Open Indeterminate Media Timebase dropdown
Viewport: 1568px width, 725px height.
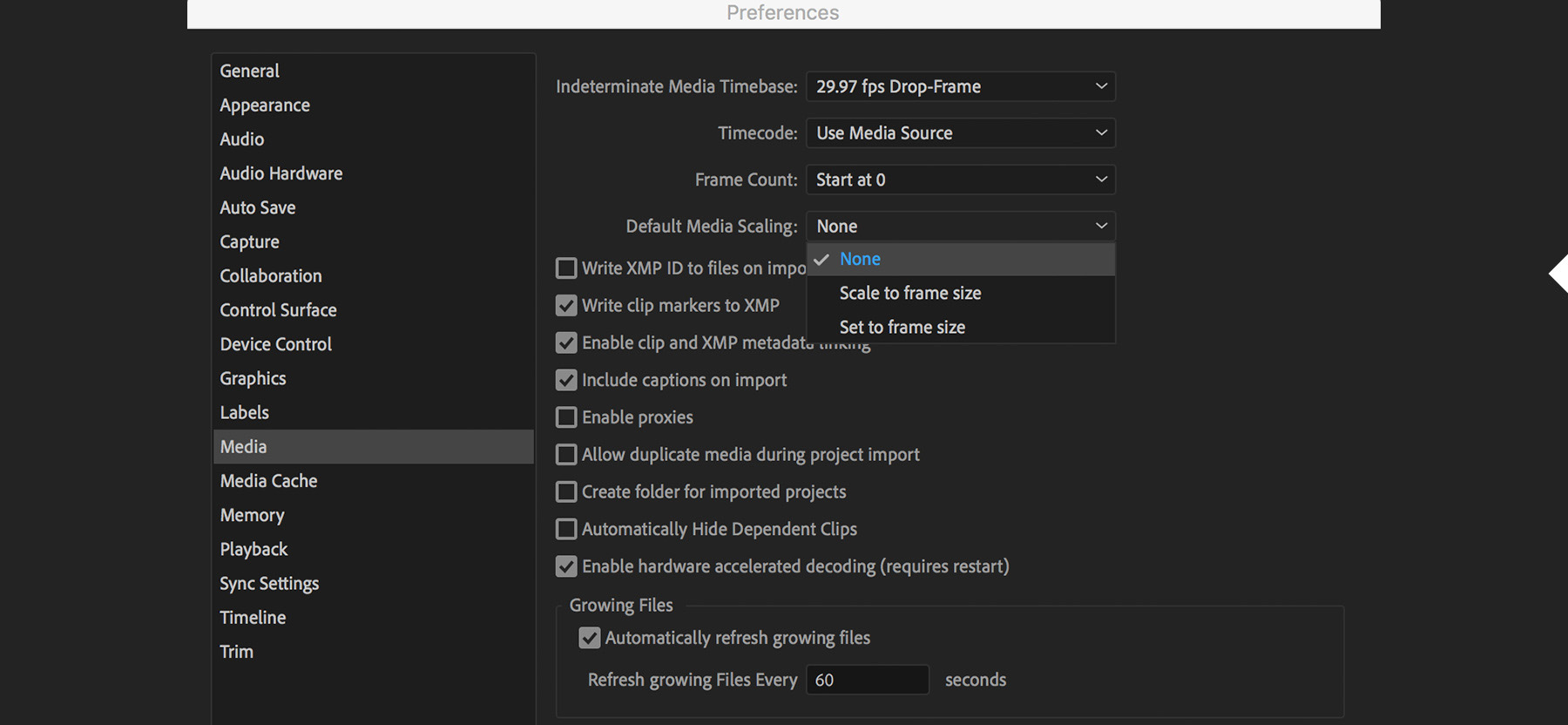coord(961,86)
